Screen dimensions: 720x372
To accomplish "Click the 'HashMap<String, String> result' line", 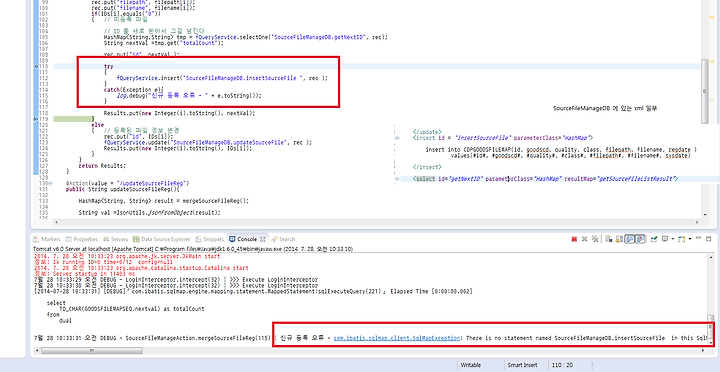I will 163,201.
